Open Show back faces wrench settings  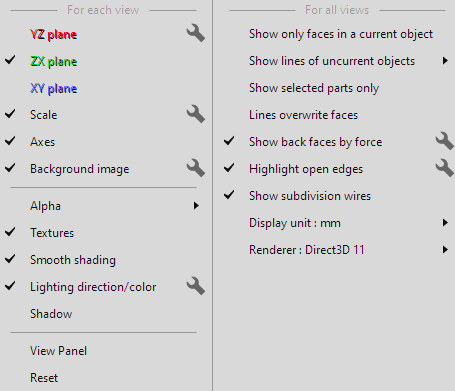pyautogui.click(x=445, y=141)
